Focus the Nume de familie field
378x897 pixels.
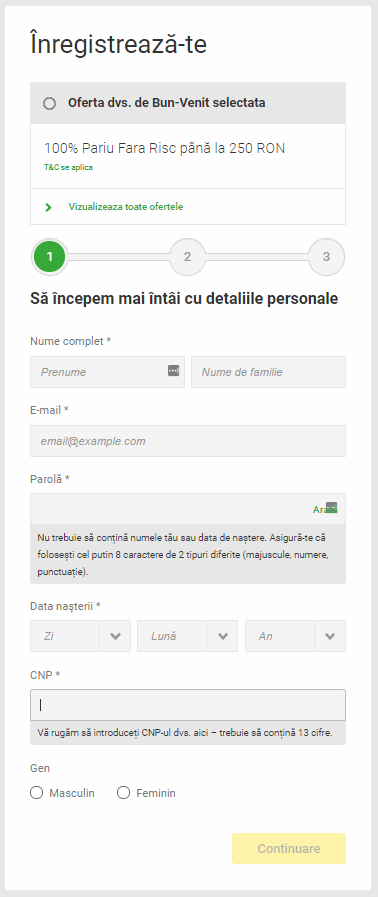268,372
